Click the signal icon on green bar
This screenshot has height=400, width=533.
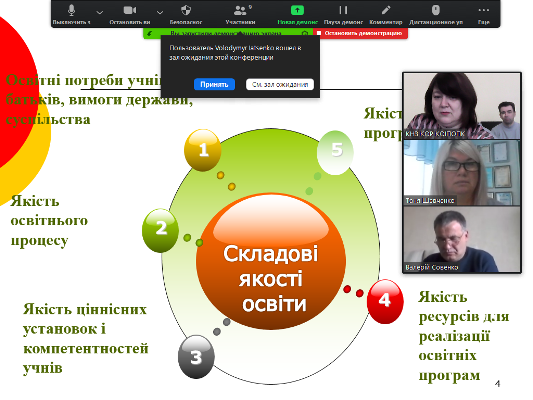(150, 33)
